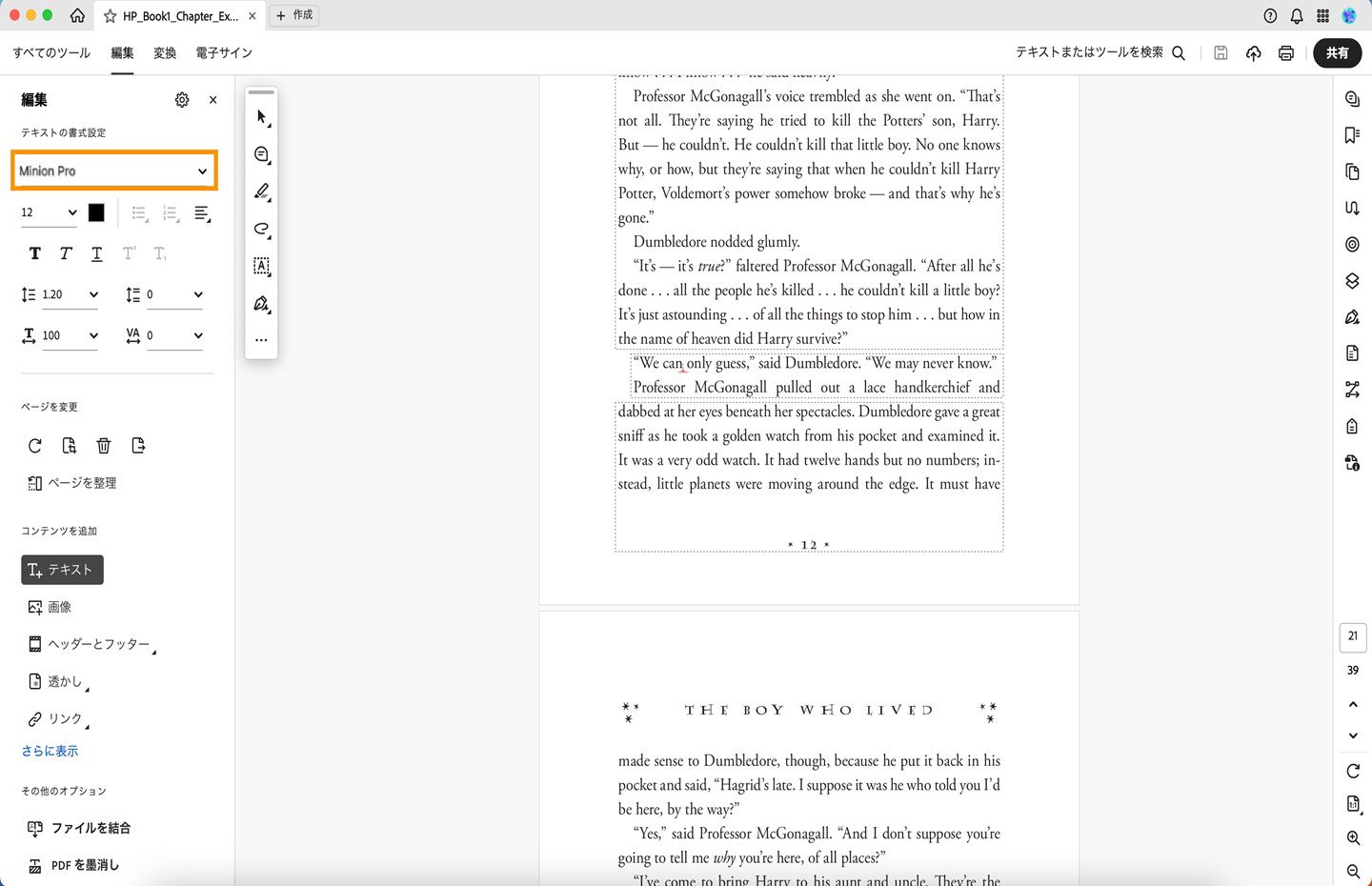Choose PDF を墨消し

pyautogui.click(x=73, y=865)
